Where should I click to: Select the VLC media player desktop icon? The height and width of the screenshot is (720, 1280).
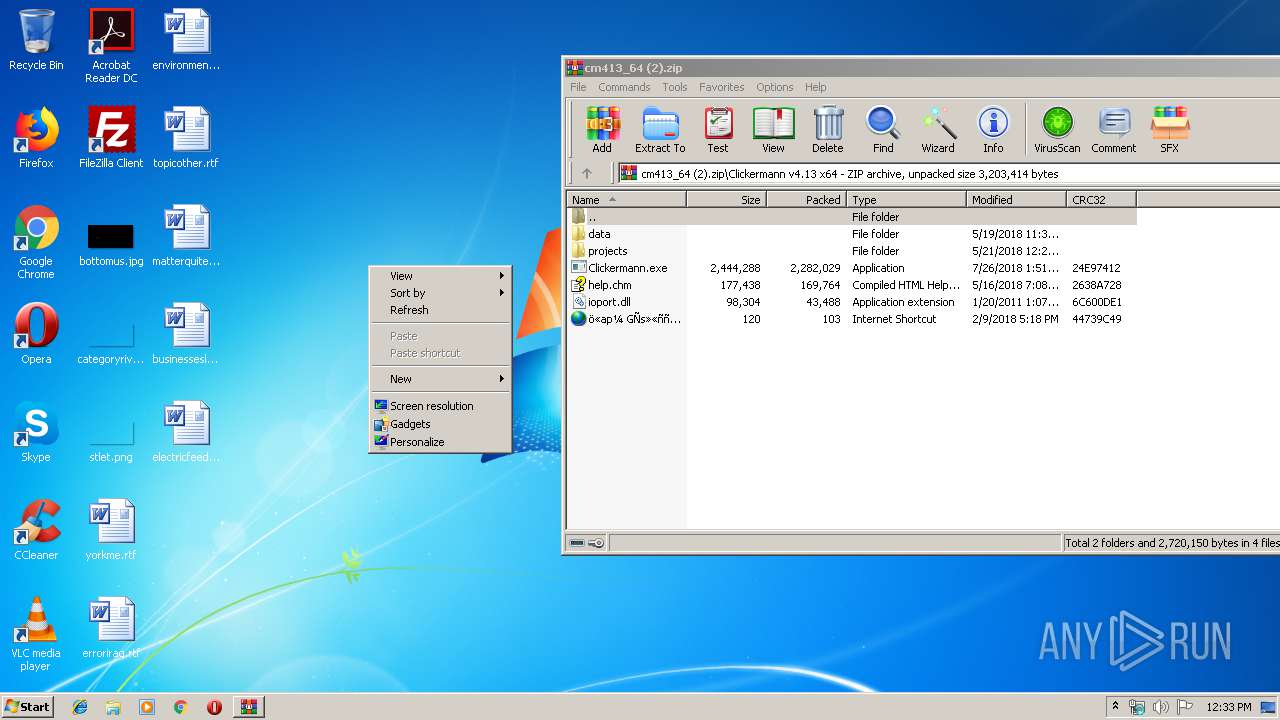click(36, 634)
